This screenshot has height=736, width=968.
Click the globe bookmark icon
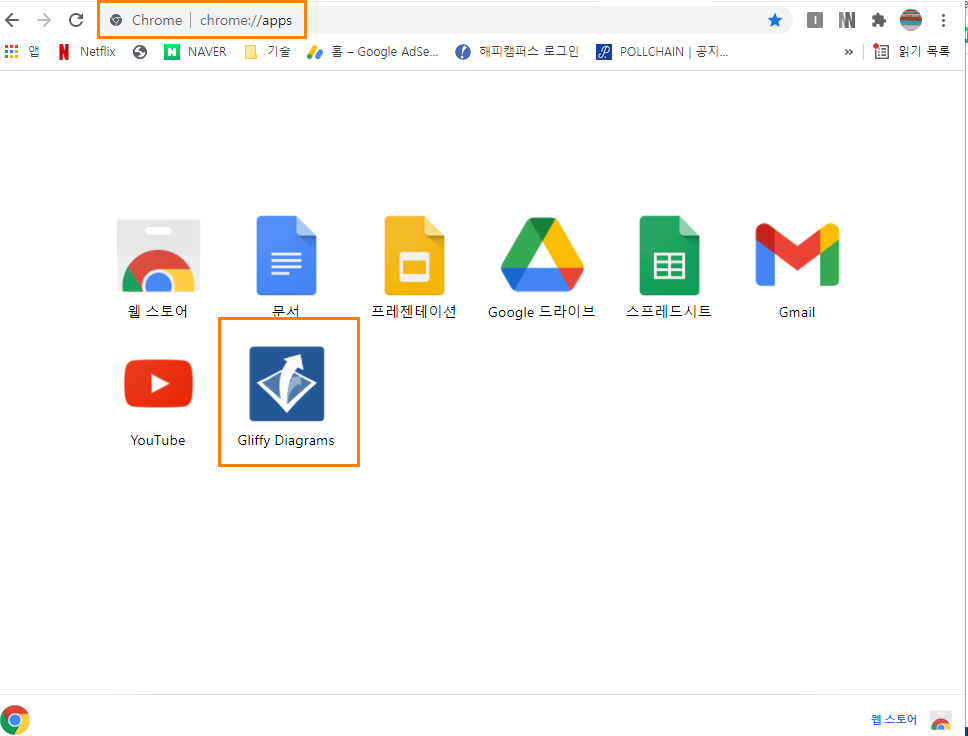140,52
